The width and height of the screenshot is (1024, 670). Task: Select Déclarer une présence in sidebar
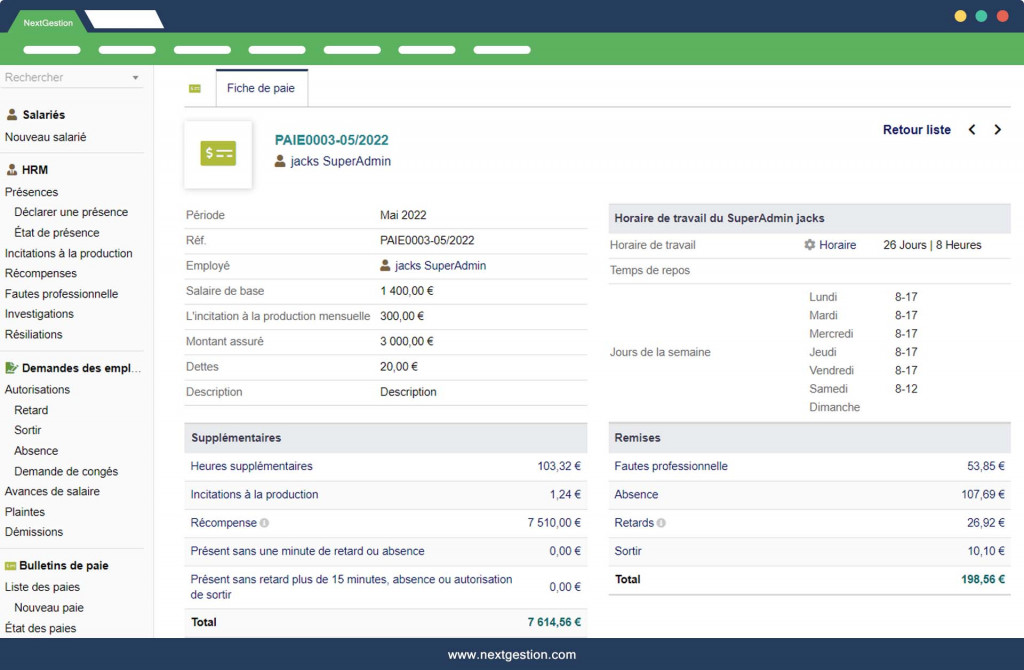coord(71,212)
